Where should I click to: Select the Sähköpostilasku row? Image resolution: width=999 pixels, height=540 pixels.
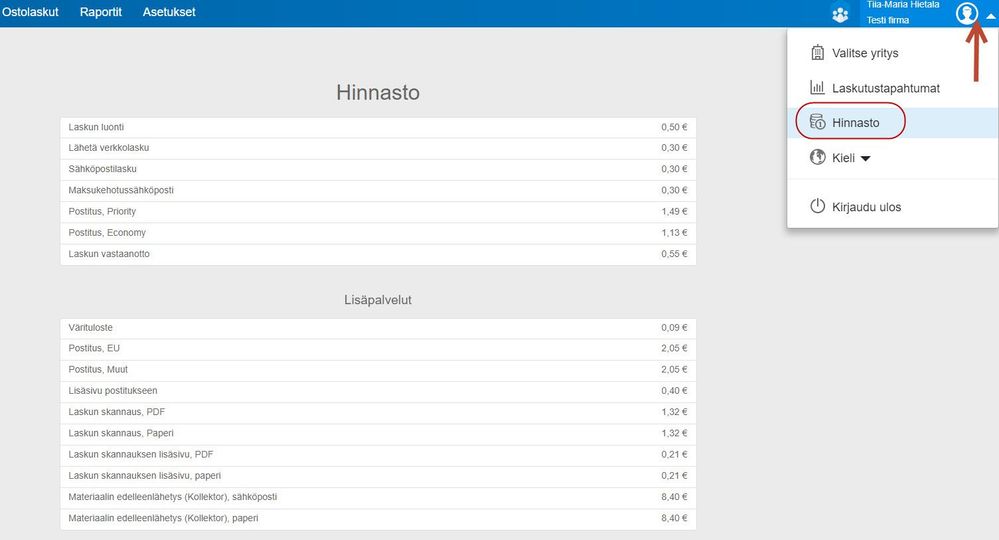[x=378, y=169]
